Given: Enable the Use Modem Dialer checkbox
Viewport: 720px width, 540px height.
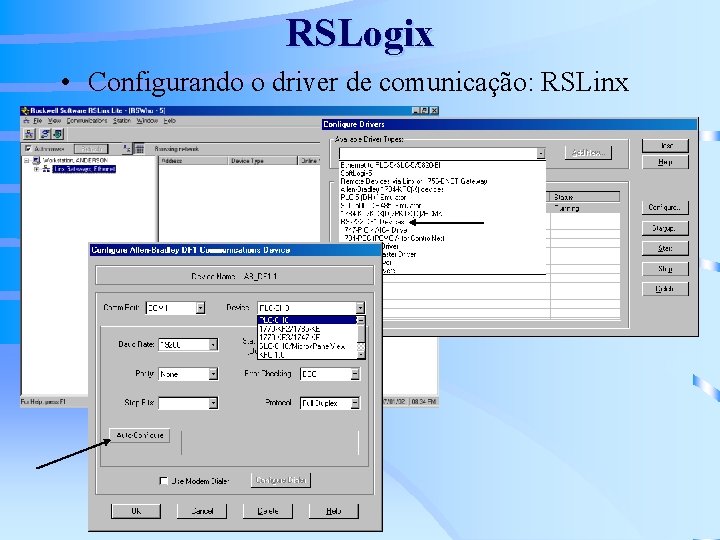Looking at the screenshot, I should pos(163,481).
